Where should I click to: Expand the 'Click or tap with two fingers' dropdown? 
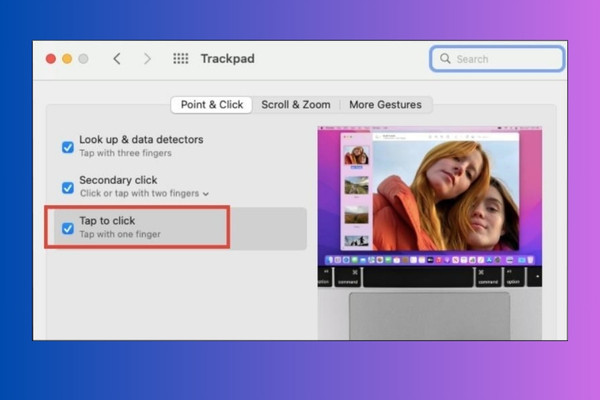click(145, 194)
